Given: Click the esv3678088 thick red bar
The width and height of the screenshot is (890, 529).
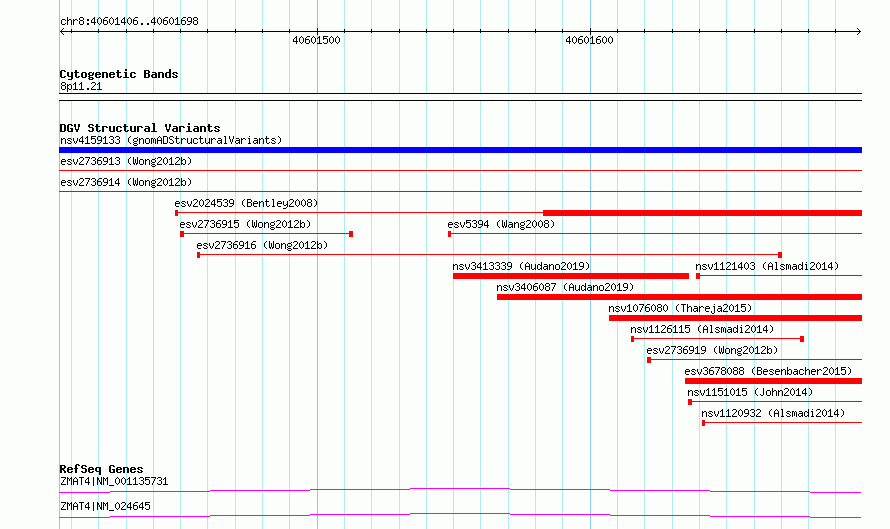Looking at the screenshot, I should (x=773, y=381).
